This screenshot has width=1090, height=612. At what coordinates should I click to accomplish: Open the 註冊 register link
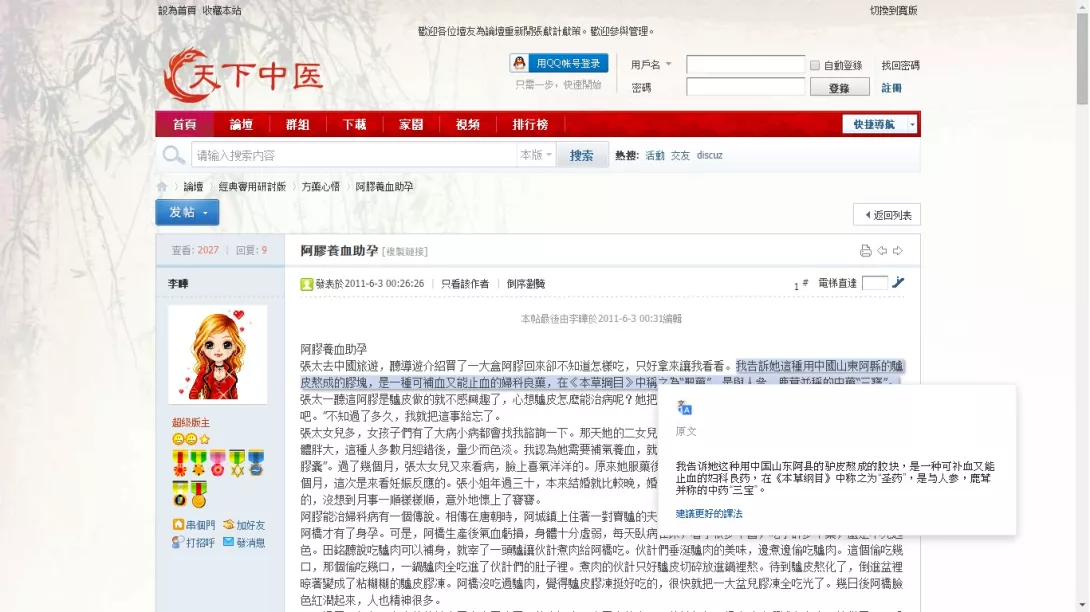891,88
